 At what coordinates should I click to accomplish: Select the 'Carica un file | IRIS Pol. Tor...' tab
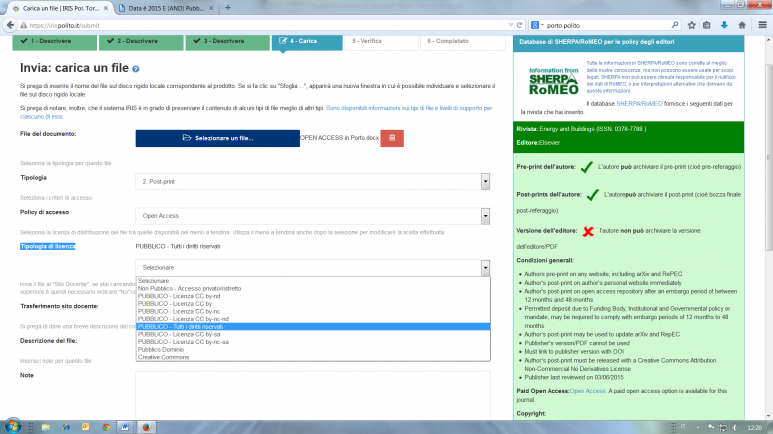[x=60, y=8]
